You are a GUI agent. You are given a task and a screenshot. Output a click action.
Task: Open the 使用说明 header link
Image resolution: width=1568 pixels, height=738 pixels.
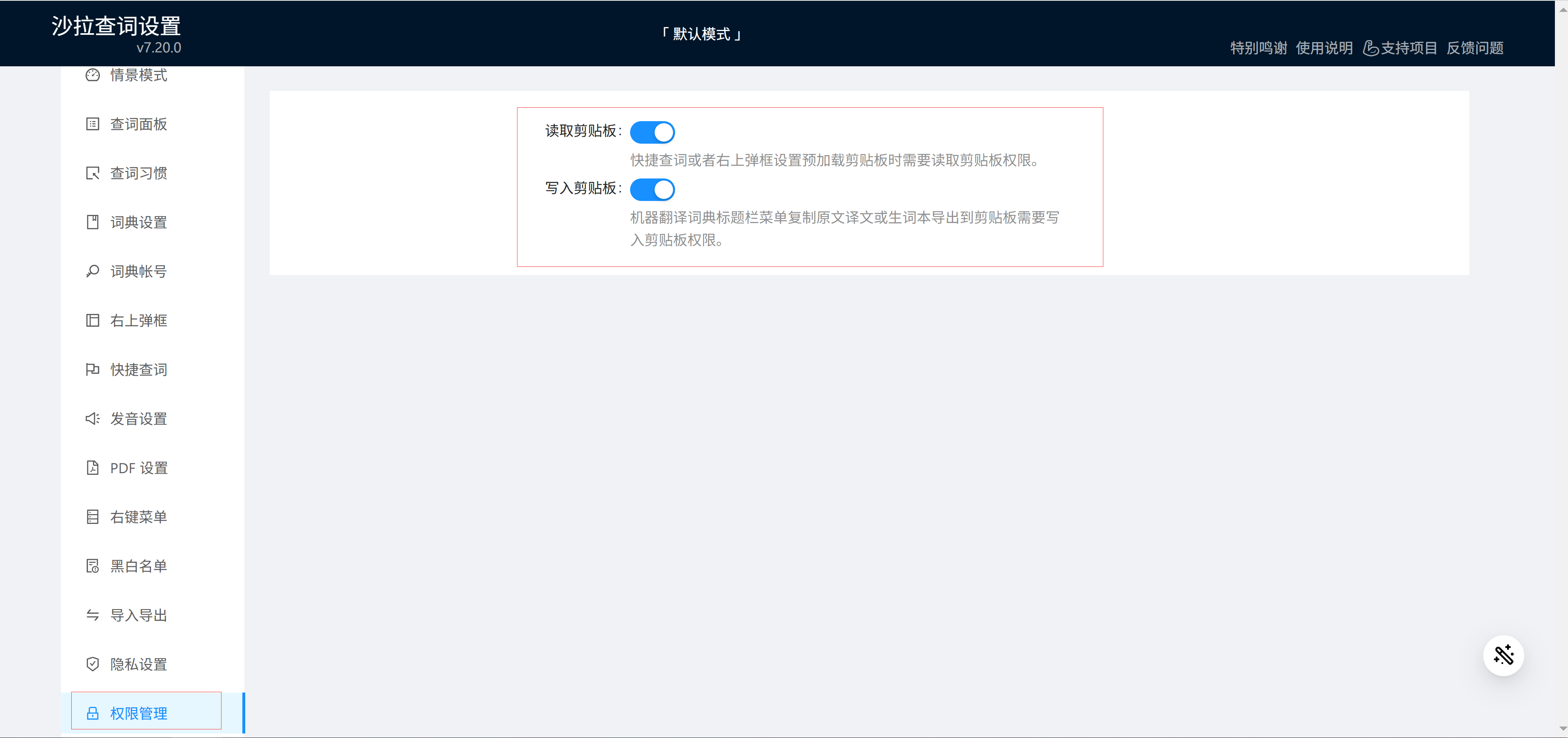(x=1324, y=48)
